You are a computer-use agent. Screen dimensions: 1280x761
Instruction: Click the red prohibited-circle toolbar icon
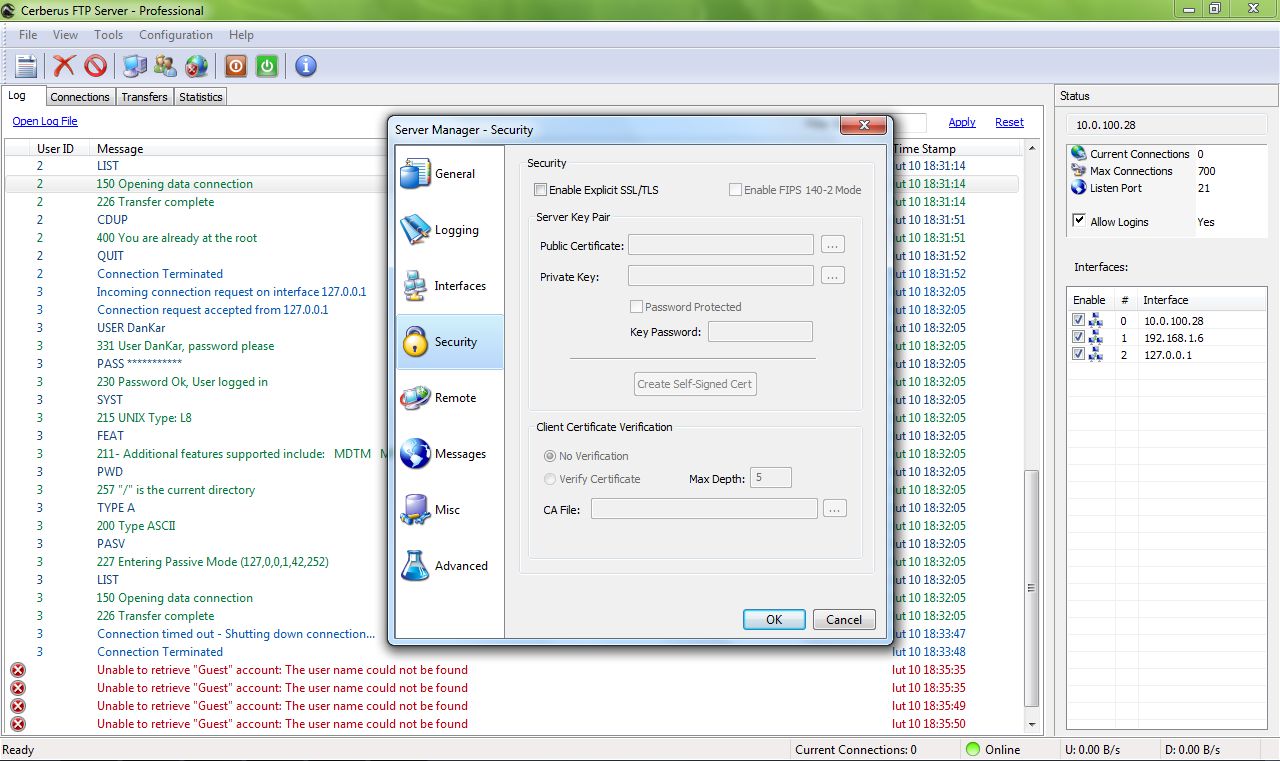95,66
